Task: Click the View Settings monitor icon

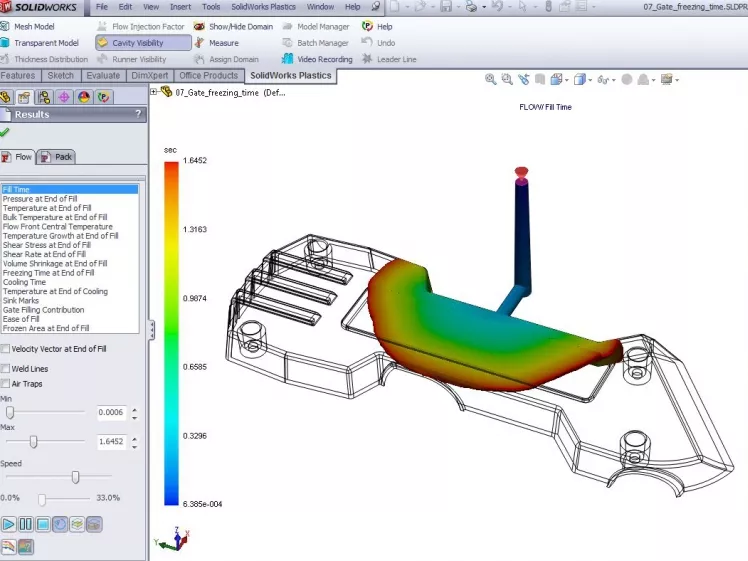Action: tap(666, 79)
